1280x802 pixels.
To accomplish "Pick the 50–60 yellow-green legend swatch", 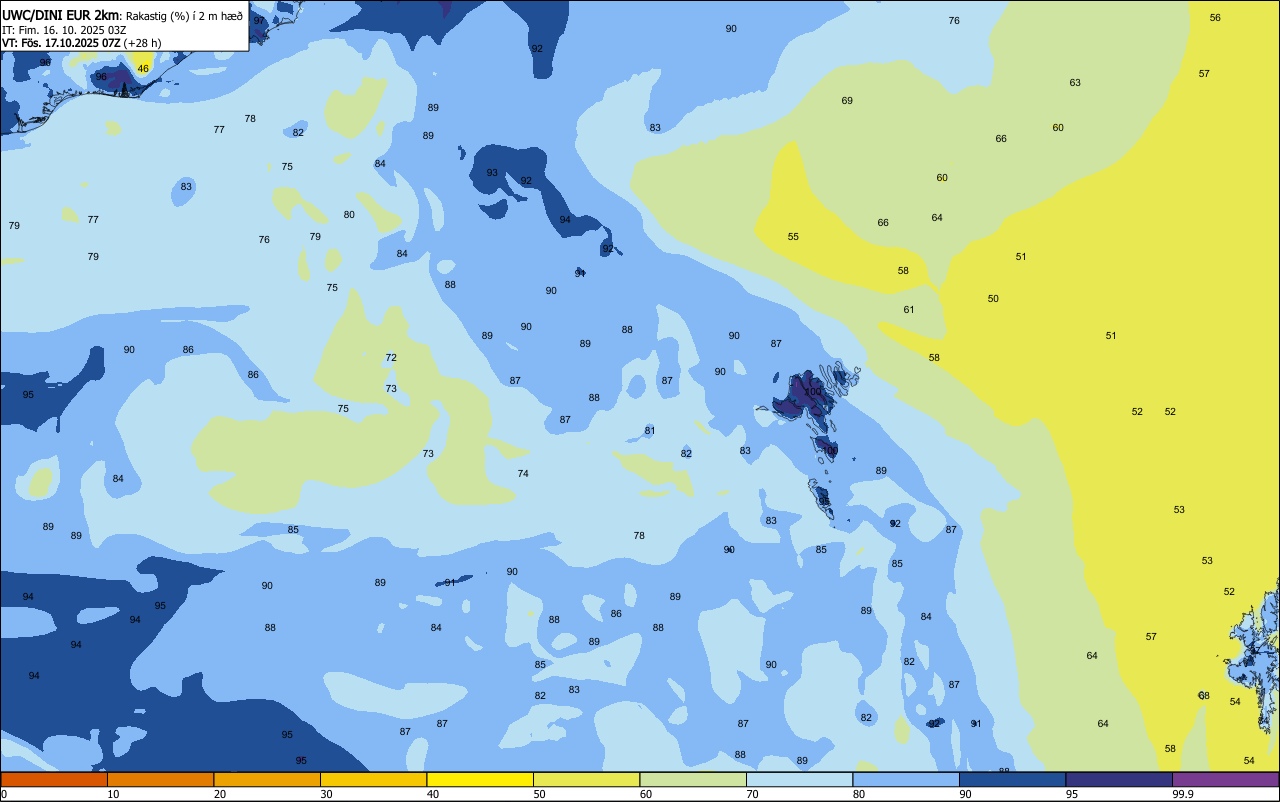I will (x=586, y=779).
